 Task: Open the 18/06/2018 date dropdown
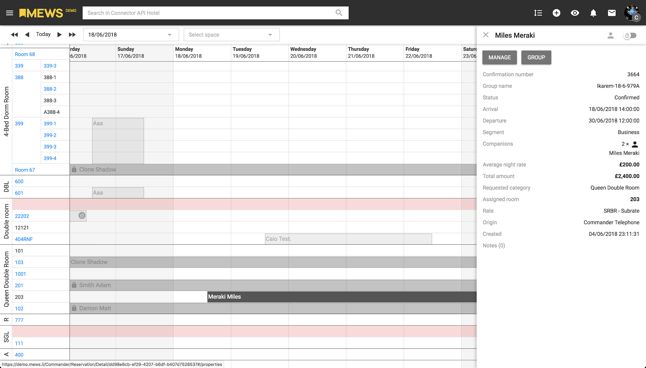(131, 35)
